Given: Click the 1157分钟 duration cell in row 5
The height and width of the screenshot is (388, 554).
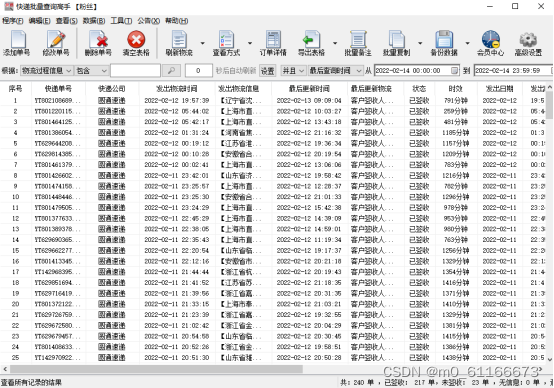Looking at the screenshot, I should pos(456,143).
